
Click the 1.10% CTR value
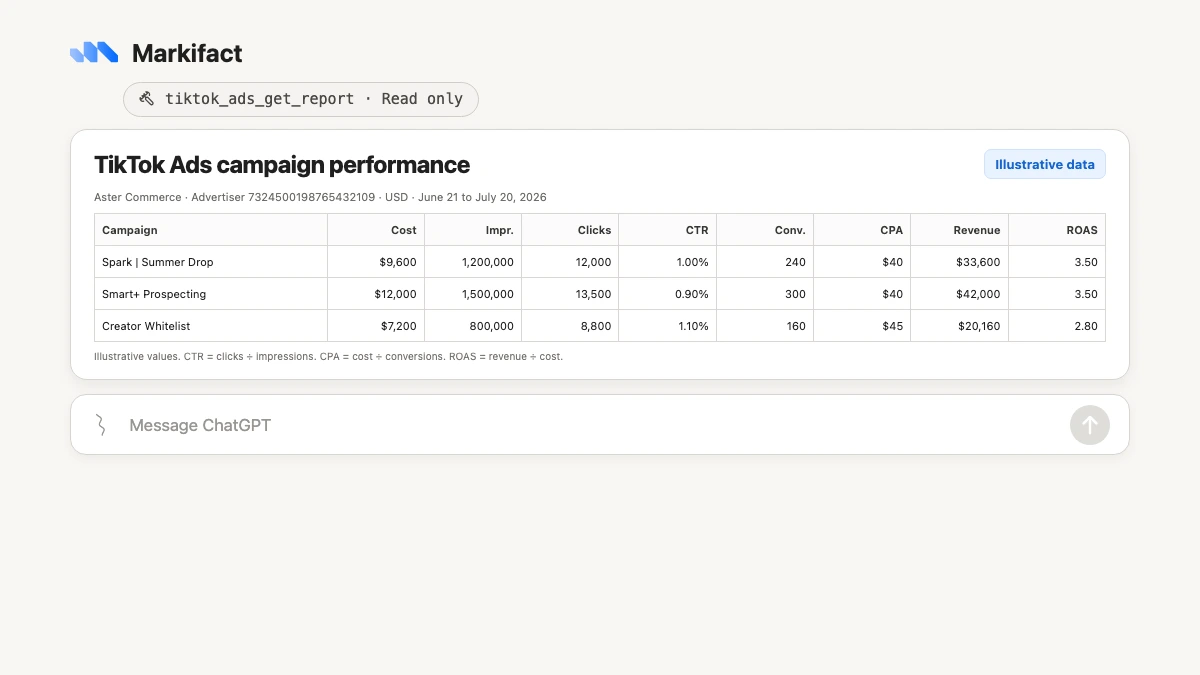(692, 326)
